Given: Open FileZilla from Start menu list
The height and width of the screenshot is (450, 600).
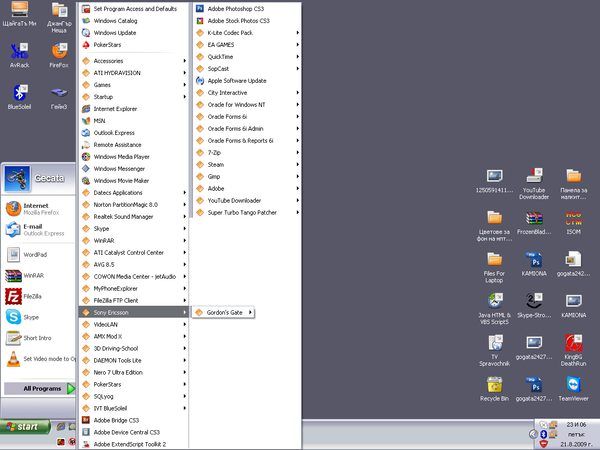Looking at the screenshot, I should [38, 297].
